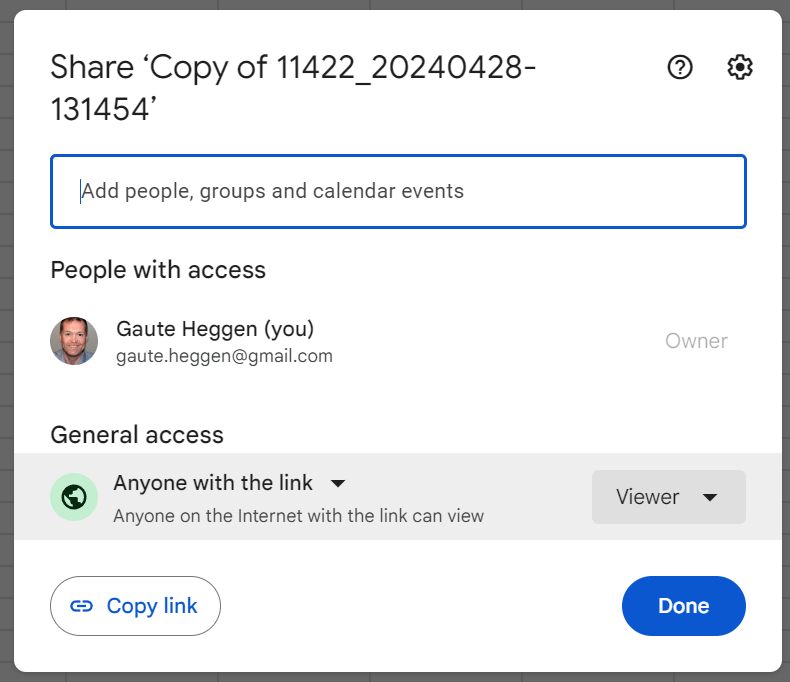Image resolution: width=790 pixels, height=682 pixels.
Task: Click the 'People with access' heading
Action: tap(158, 270)
